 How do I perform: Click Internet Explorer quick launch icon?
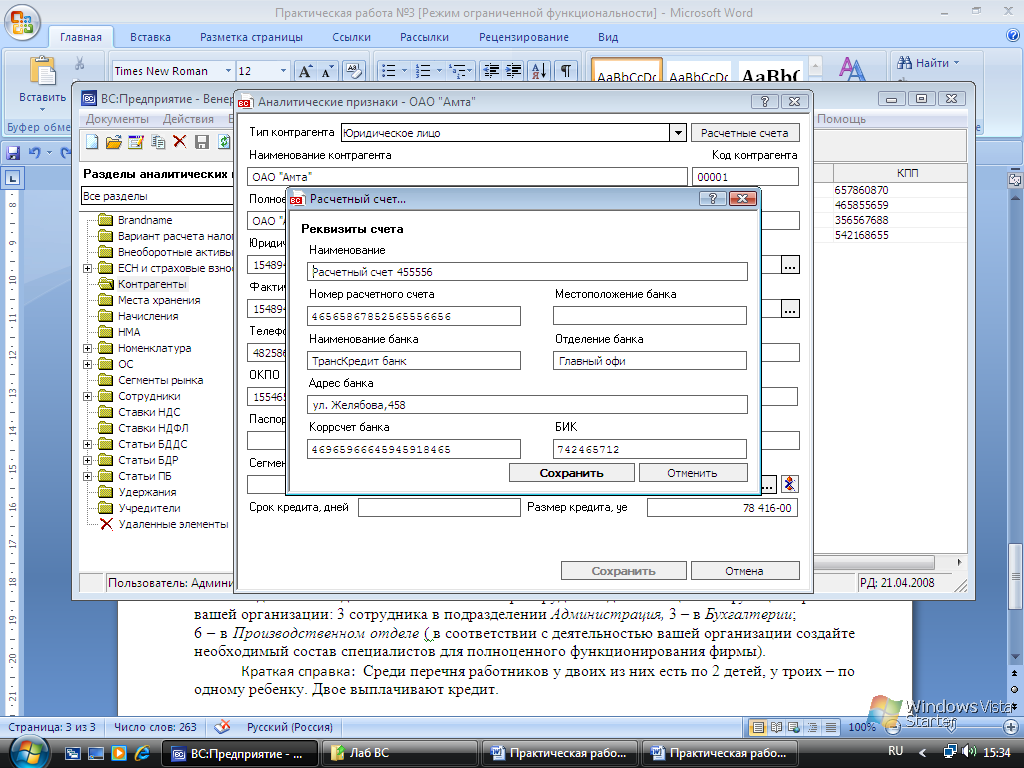pos(142,753)
